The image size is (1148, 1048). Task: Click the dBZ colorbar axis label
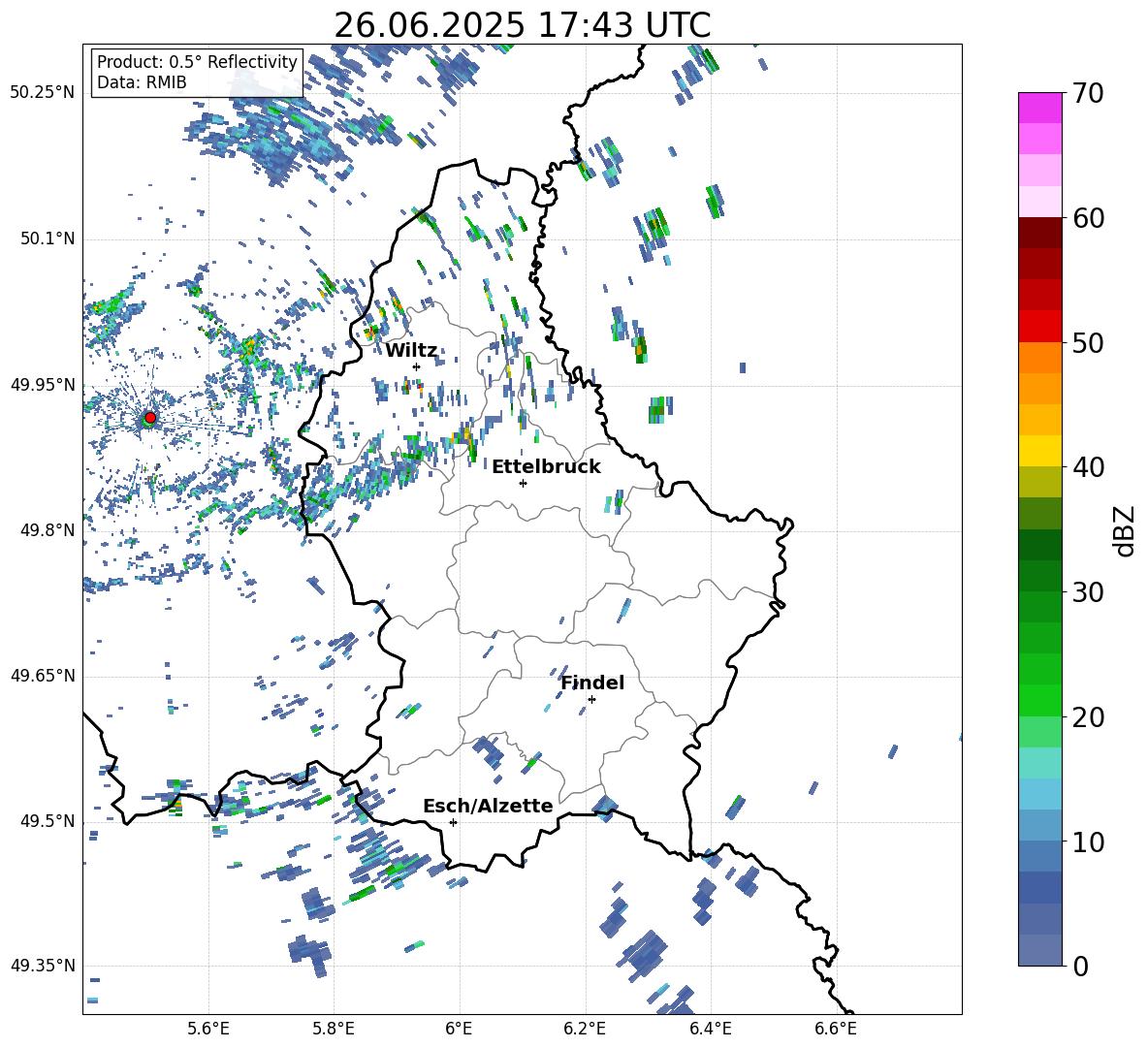tap(1126, 530)
